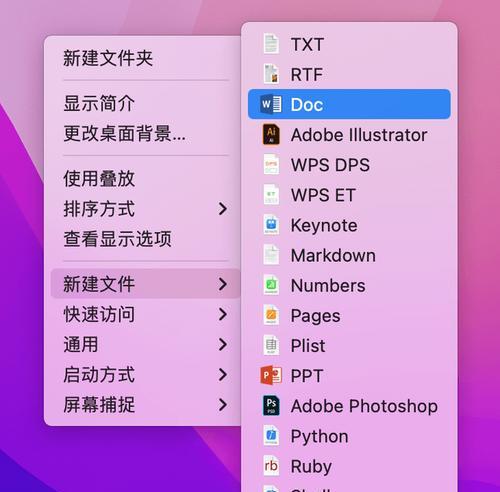Expand the 启动方式 submenu arrow
500x492 pixels.
[x=223, y=375]
